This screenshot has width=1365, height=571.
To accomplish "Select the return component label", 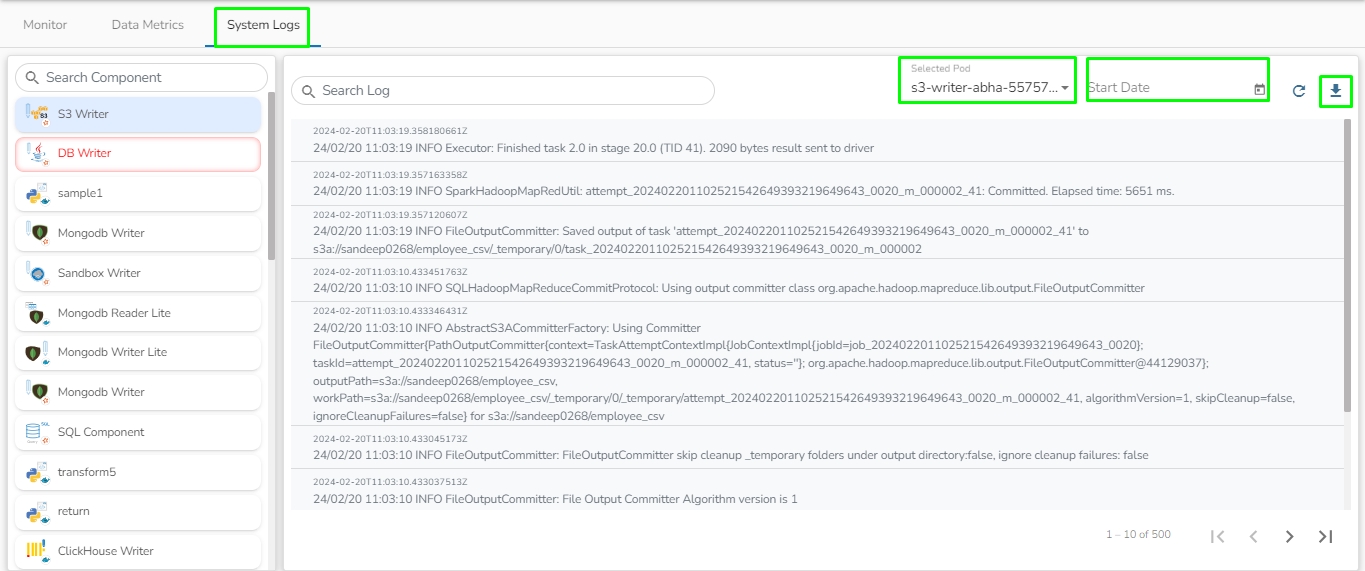I will click(74, 511).
